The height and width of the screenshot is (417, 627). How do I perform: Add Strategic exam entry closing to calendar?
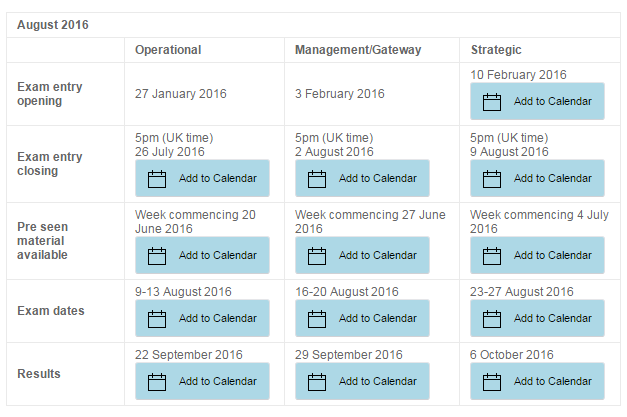coord(538,179)
